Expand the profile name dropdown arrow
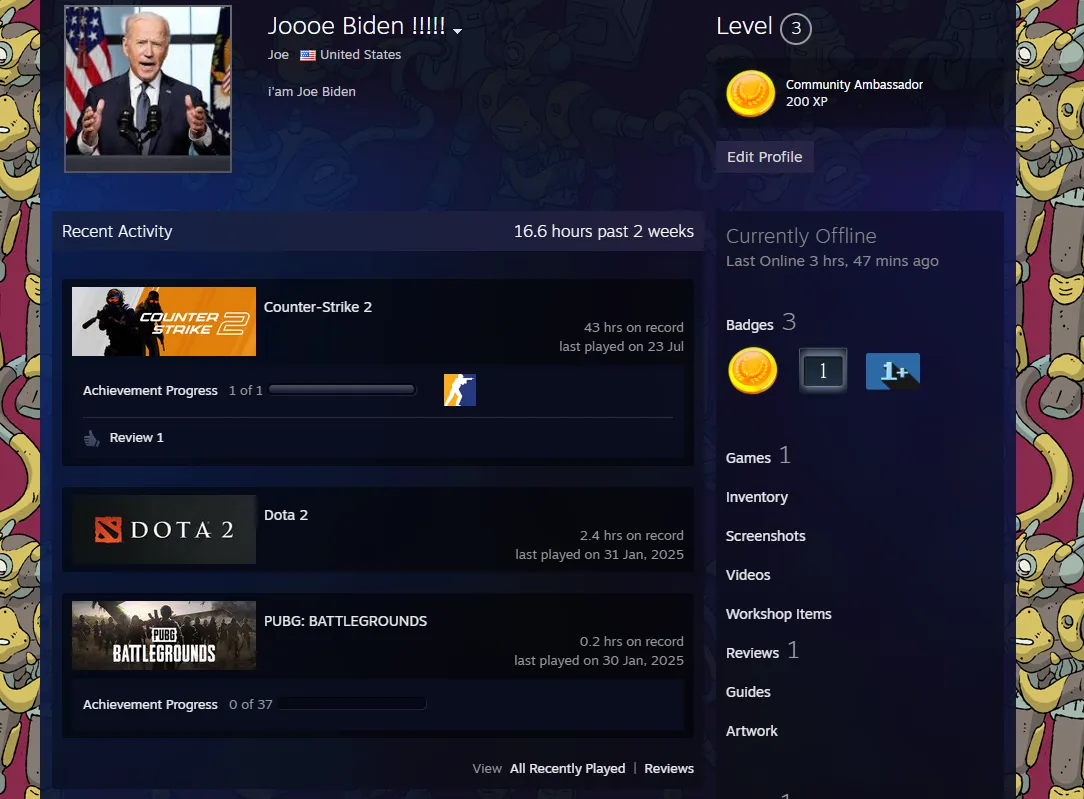The height and width of the screenshot is (799, 1084). [x=457, y=31]
